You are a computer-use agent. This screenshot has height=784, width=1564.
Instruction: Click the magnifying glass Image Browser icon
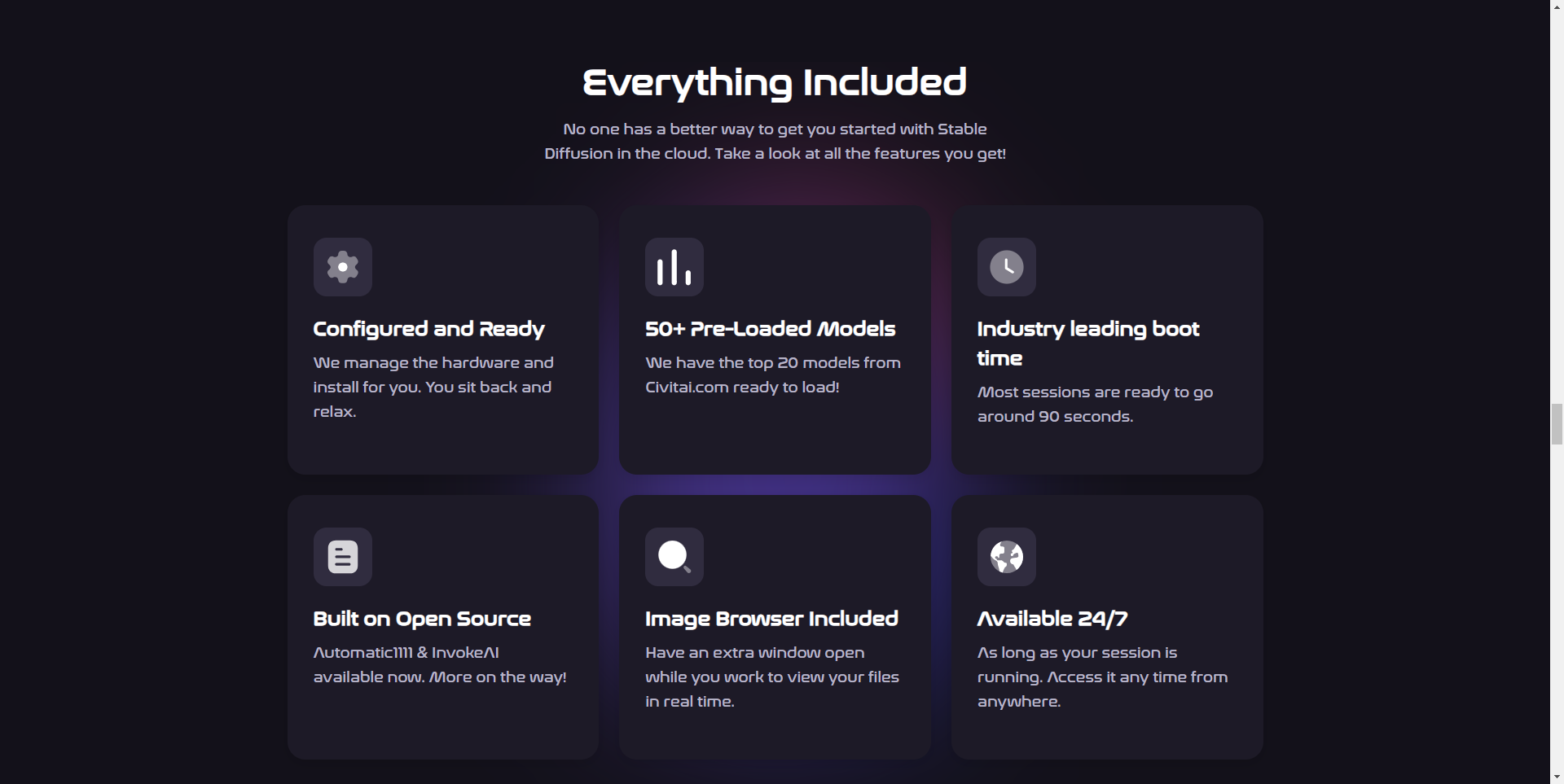674,557
